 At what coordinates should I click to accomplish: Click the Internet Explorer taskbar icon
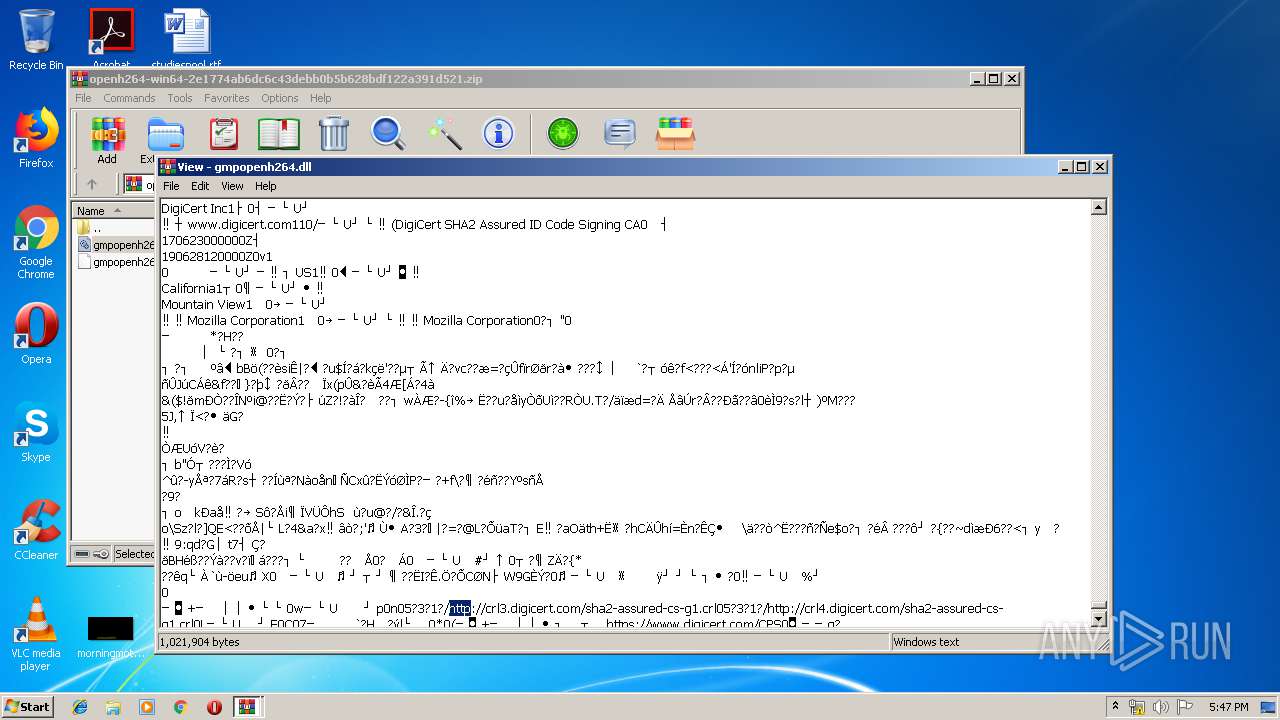pyautogui.click(x=80, y=707)
